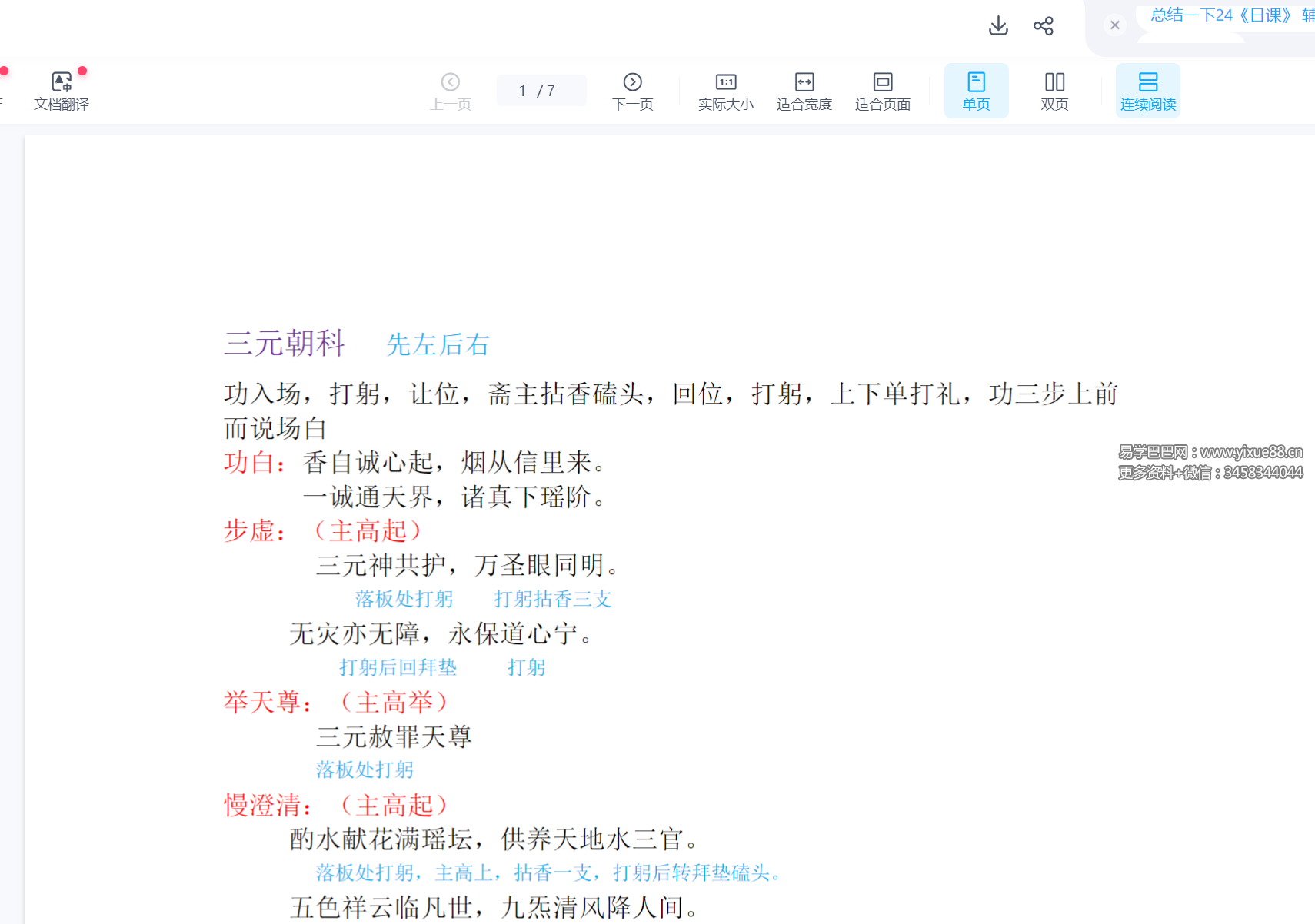Select 适合宽度 fit width view
Viewport: 1315px width, 924px height.
point(804,91)
